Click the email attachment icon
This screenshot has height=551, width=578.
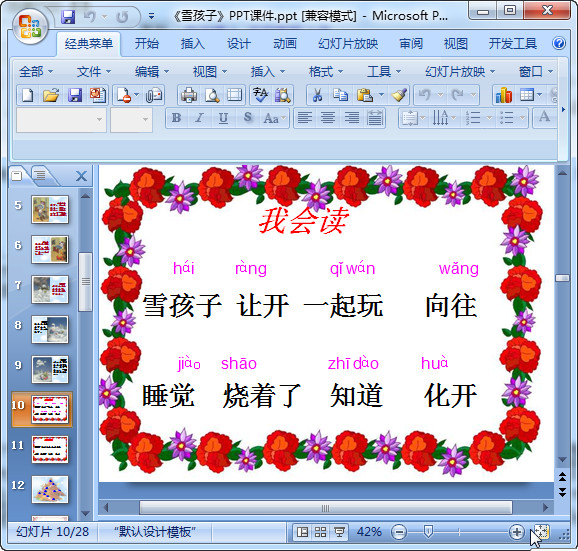(154, 95)
